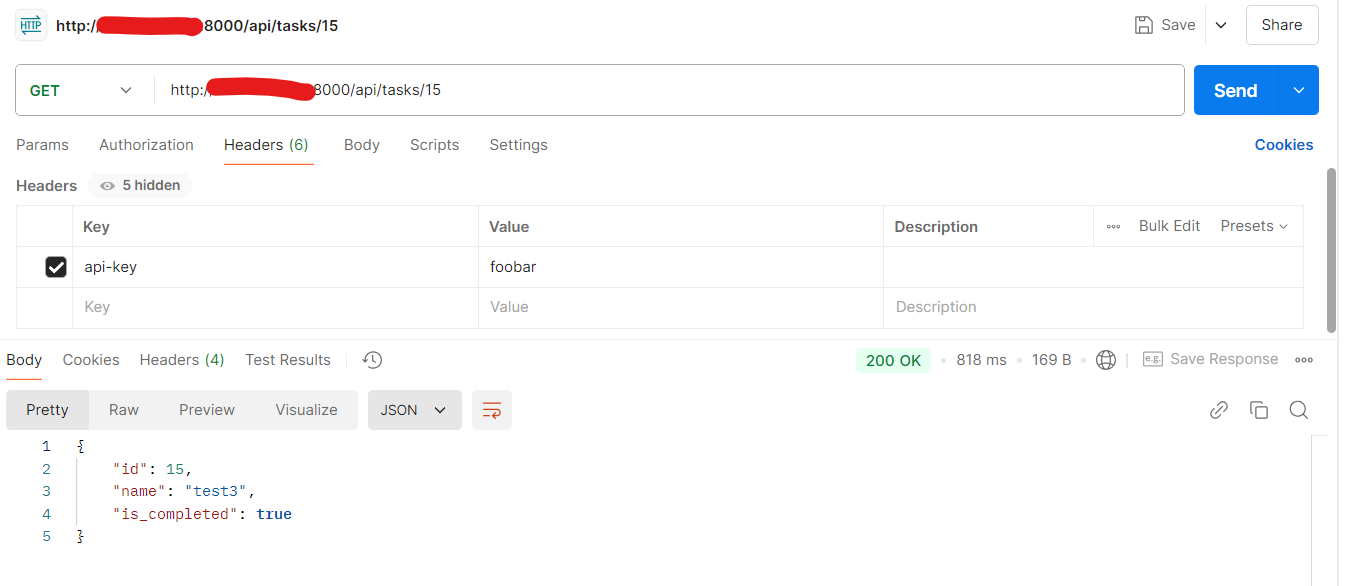
Task: Open the Presets dropdown
Action: pyautogui.click(x=1254, y=227)
